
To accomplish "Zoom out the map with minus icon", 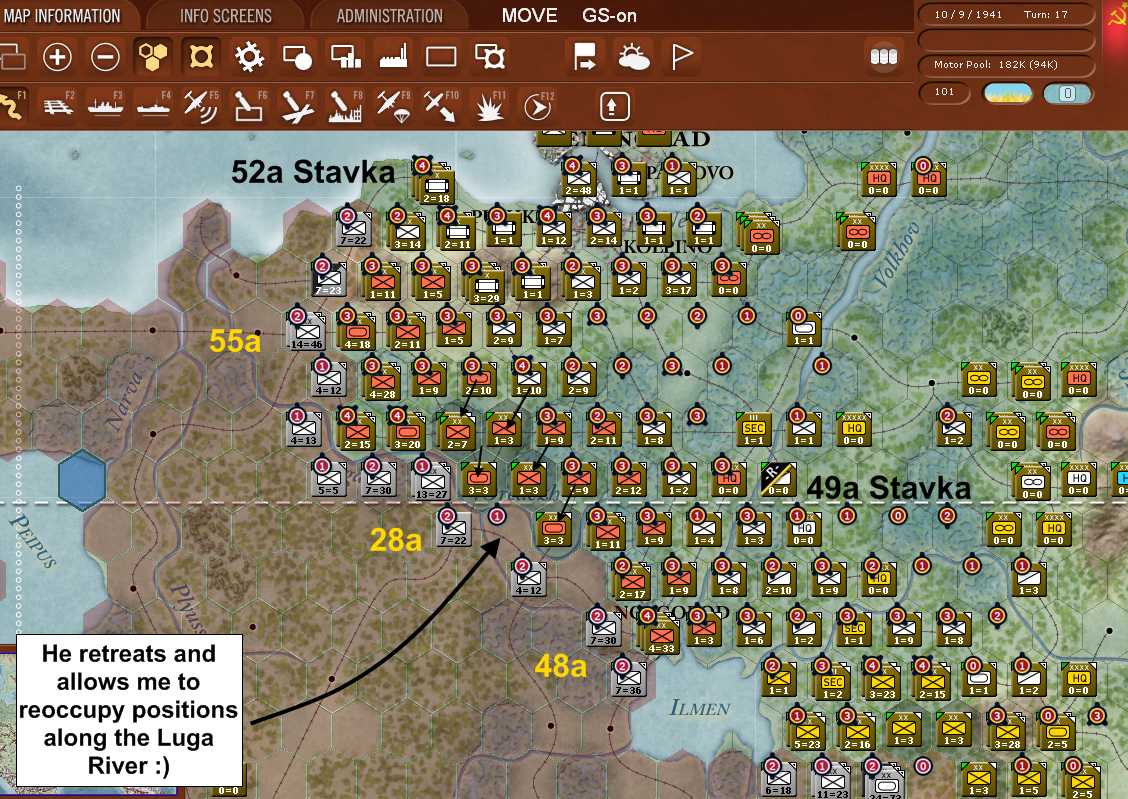I will click(105, 57).
